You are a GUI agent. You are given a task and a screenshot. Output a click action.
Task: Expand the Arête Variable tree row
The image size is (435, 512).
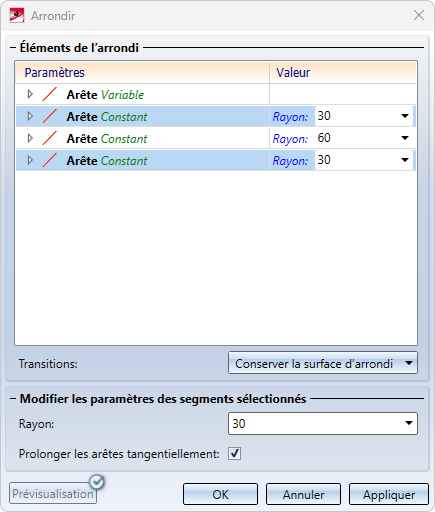(x=30, y=94)
